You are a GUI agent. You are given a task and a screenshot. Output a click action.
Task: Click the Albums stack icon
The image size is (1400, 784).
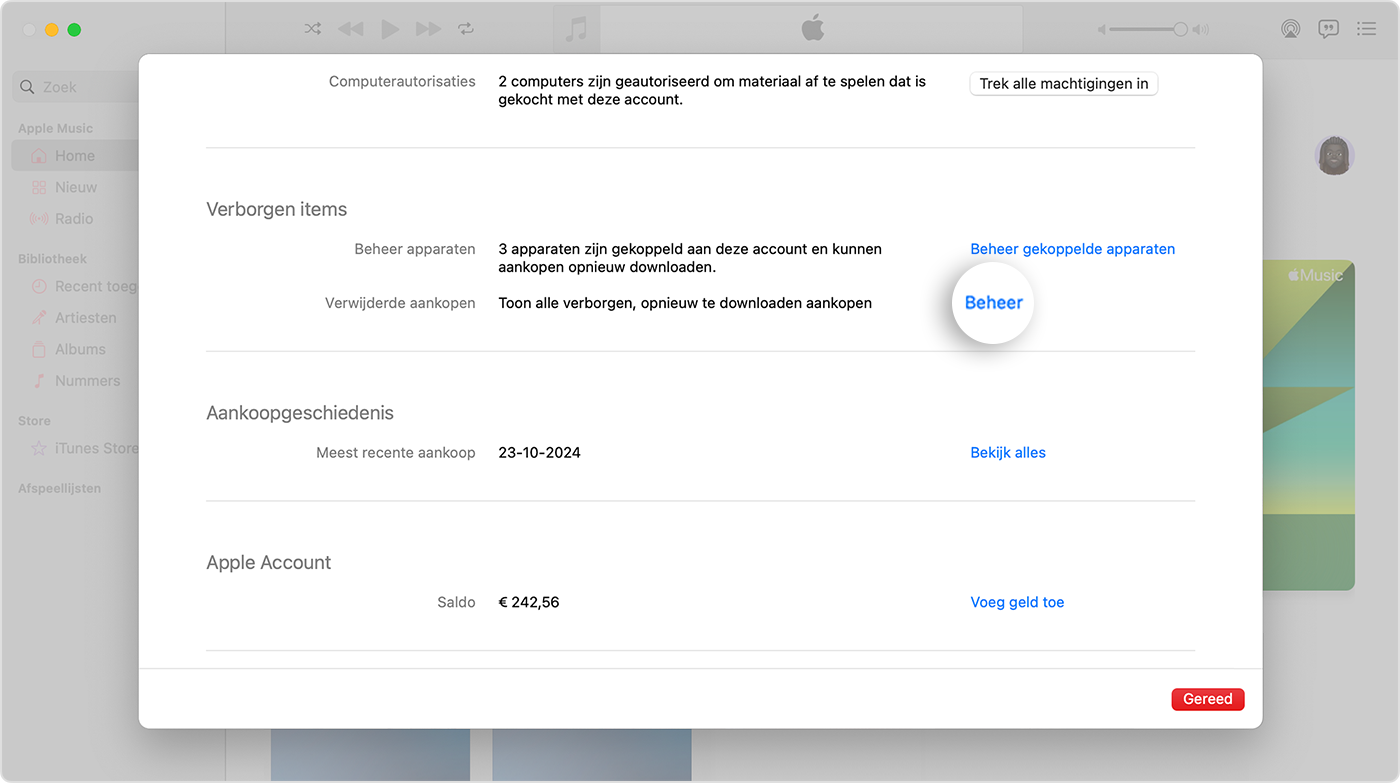(x=39, y=349)
